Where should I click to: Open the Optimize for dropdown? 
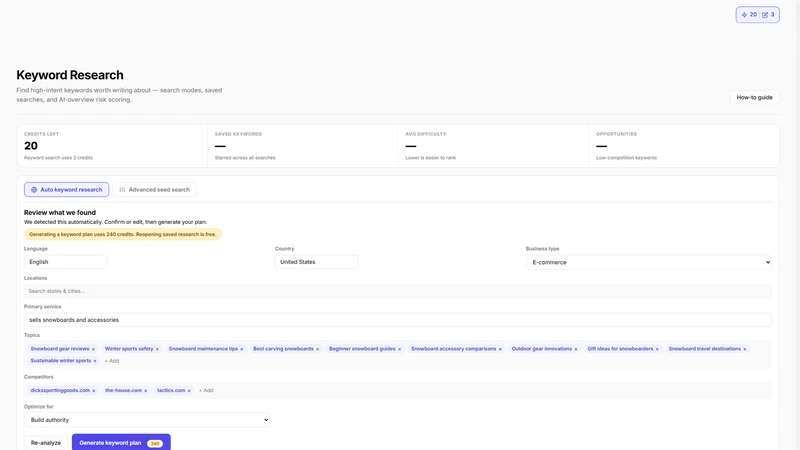coord(147,420)
